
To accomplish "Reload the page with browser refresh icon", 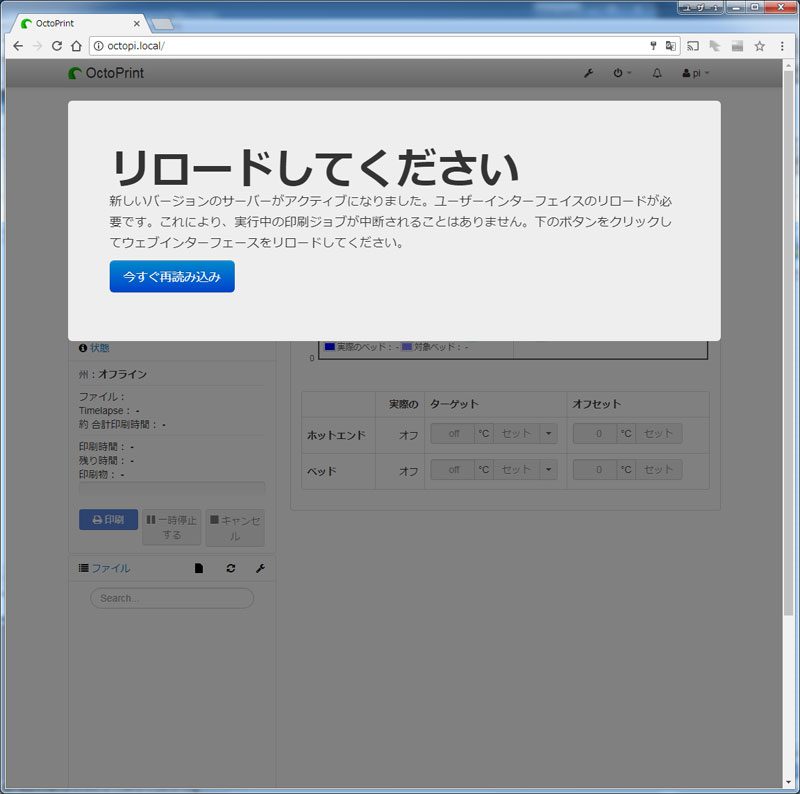I will pyautogui.click(x=57, y=46).
